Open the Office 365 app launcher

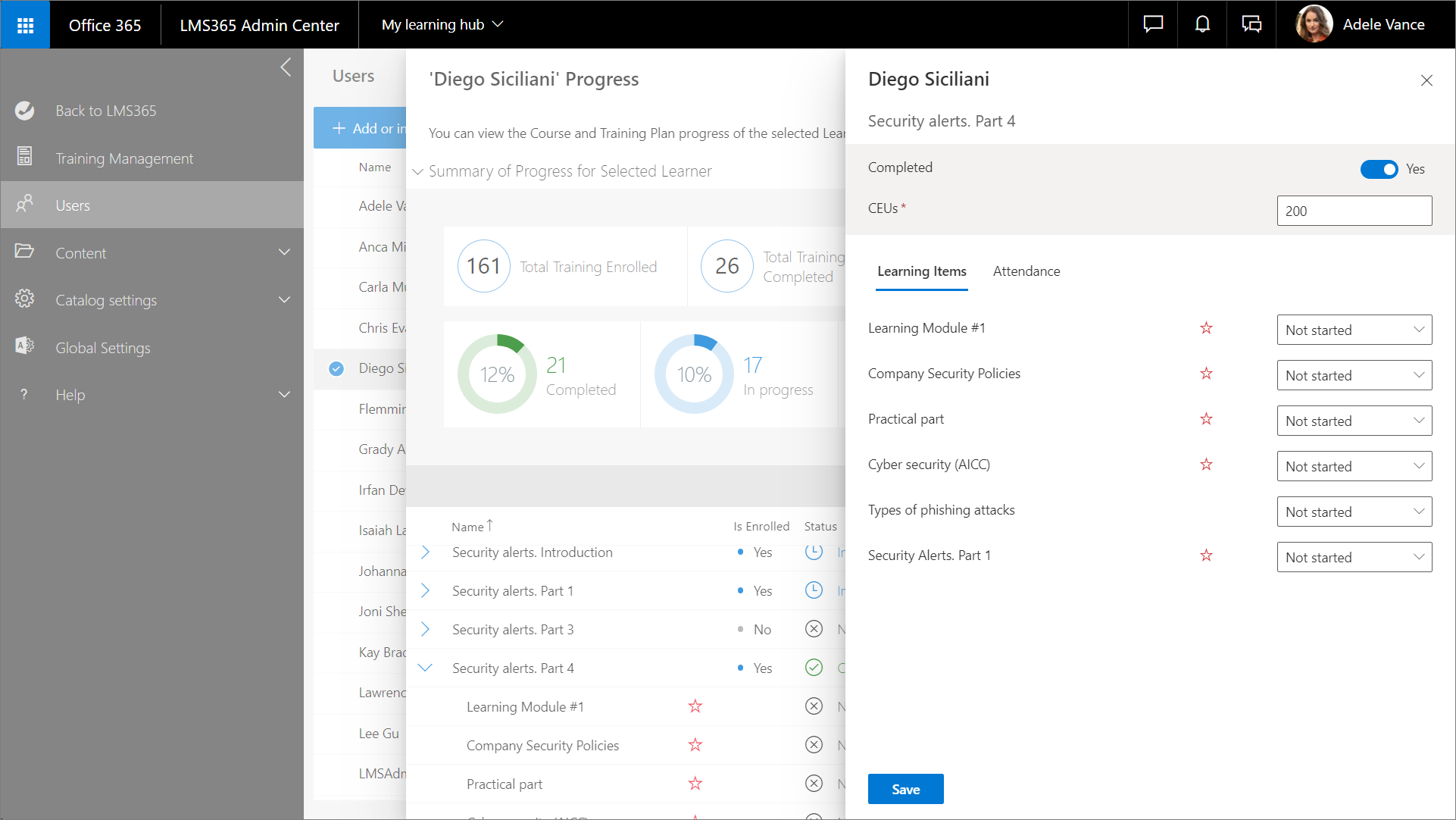click(25, 24)
